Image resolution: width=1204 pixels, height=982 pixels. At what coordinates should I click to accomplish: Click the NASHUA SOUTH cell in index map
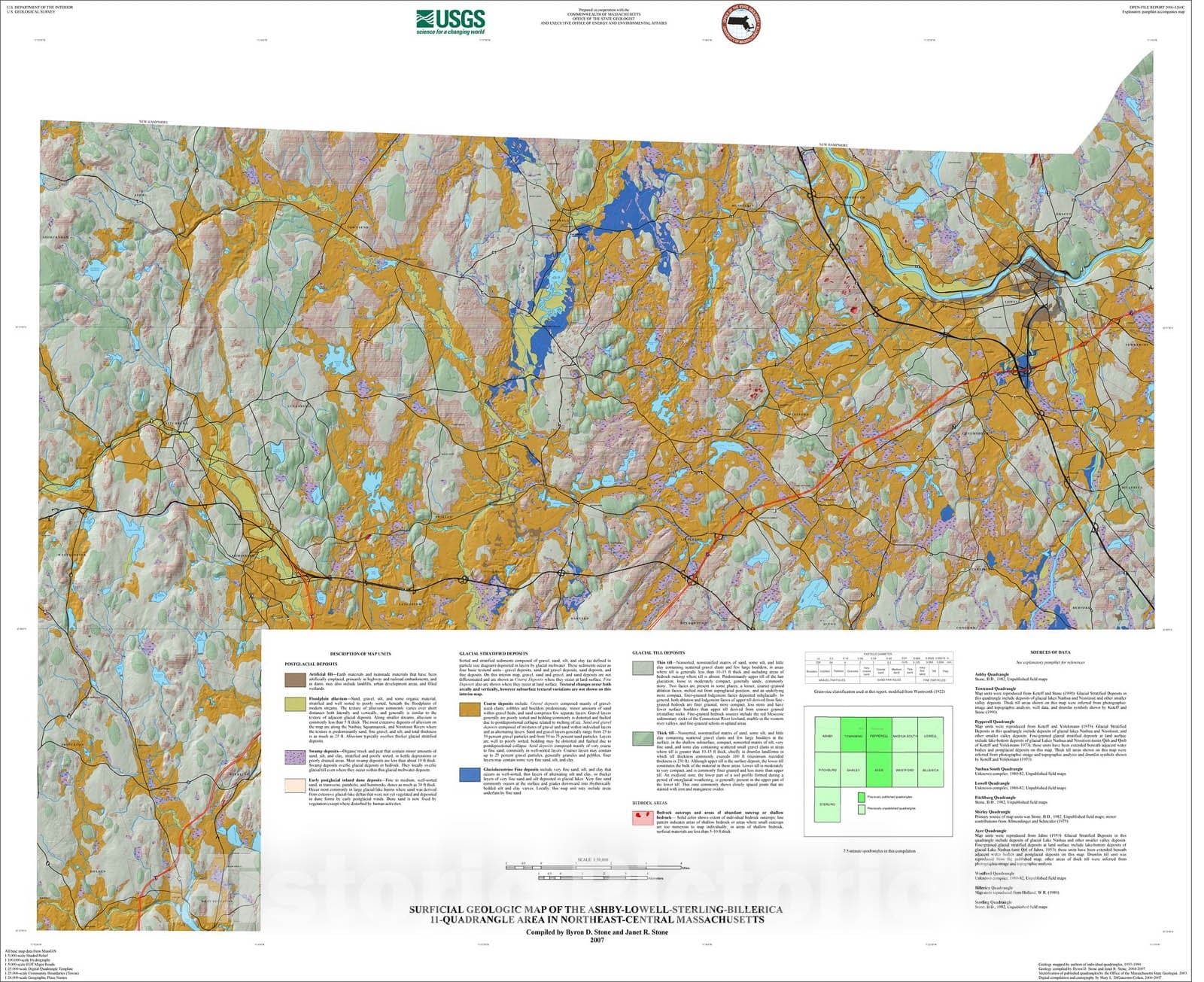pyautogui.click(x=905, y=735)
